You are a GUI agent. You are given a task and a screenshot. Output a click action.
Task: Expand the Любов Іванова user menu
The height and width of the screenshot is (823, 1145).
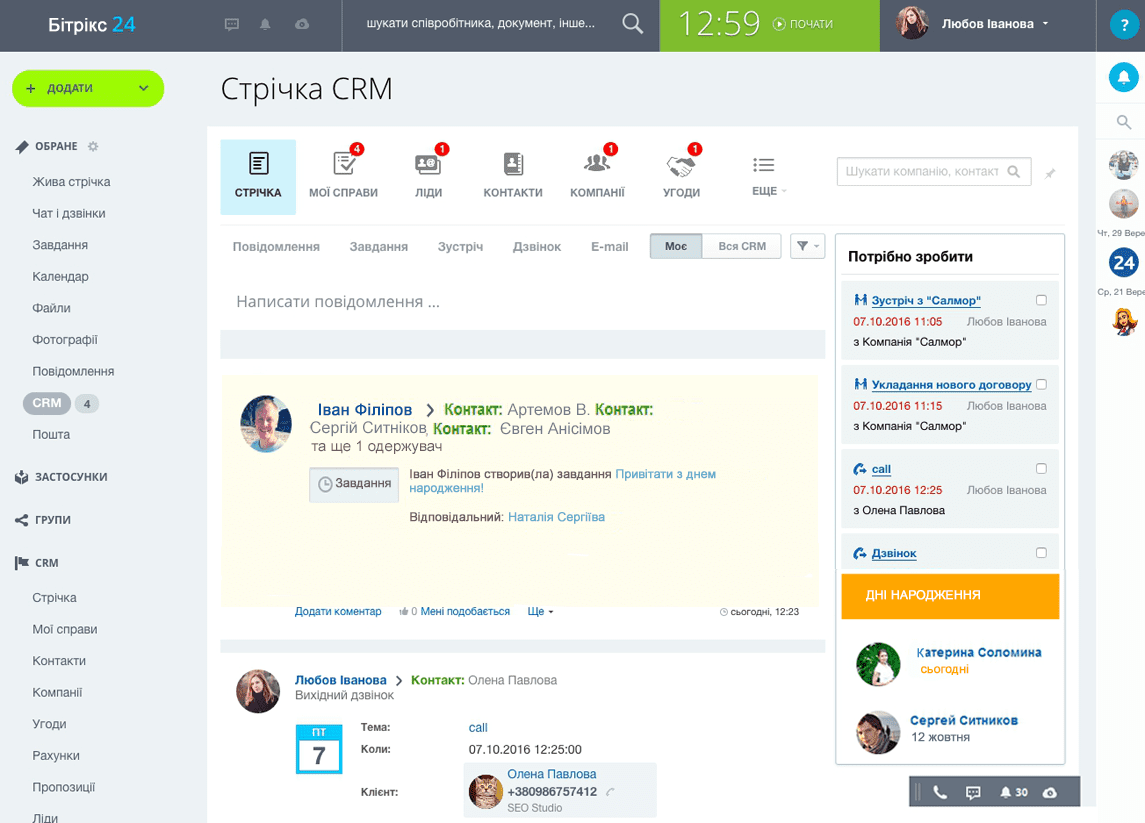tap(1045, 24)
